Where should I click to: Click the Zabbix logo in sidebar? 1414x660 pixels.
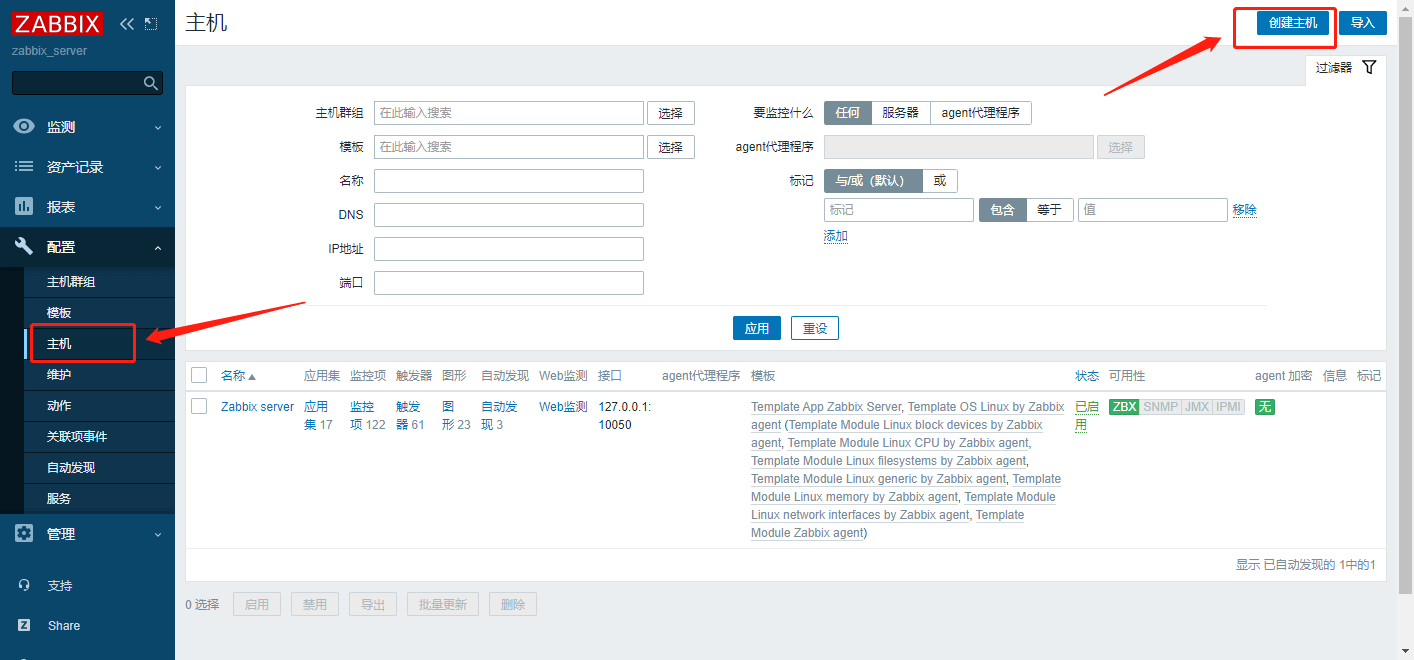click(57, 24)
